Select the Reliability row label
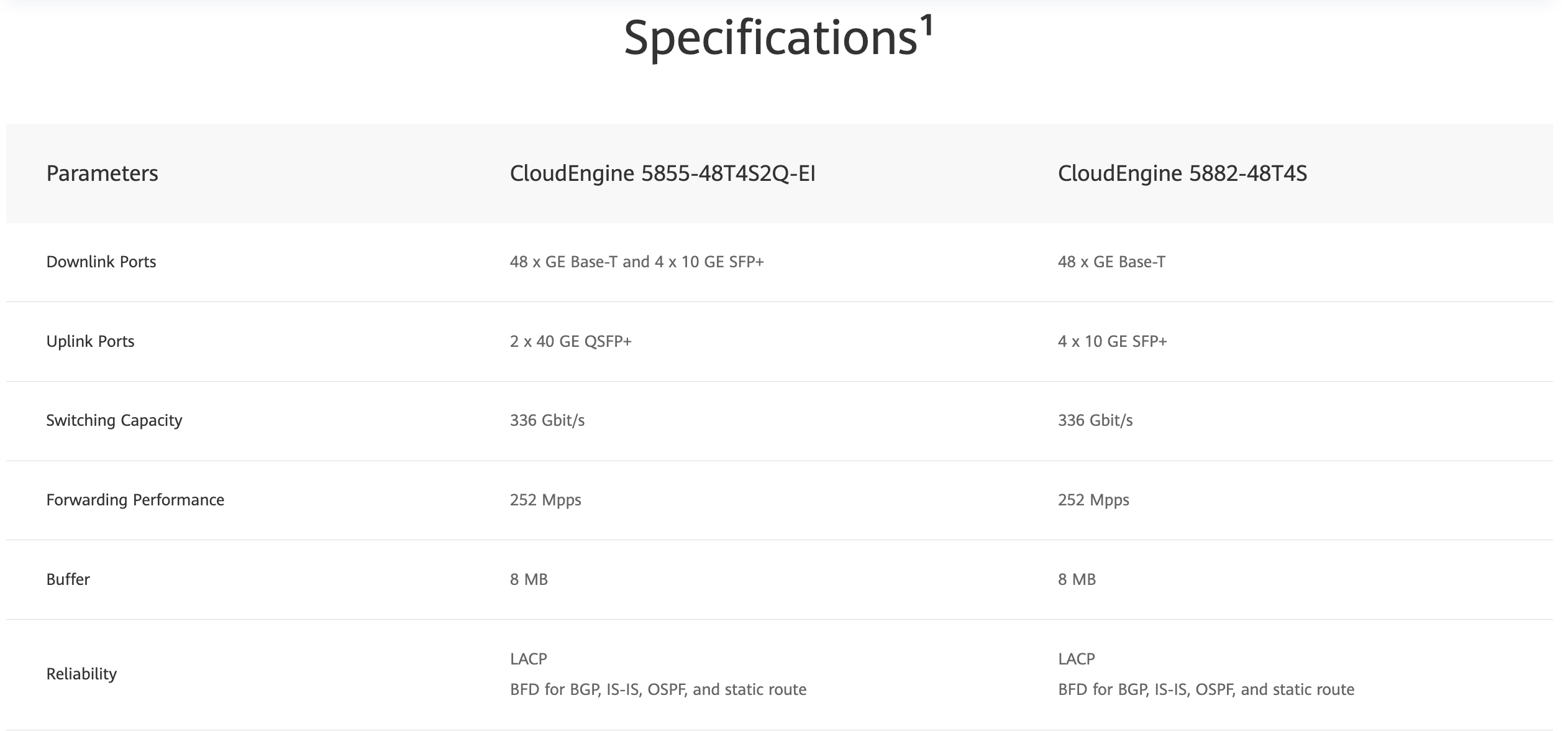 coord(81,674)
